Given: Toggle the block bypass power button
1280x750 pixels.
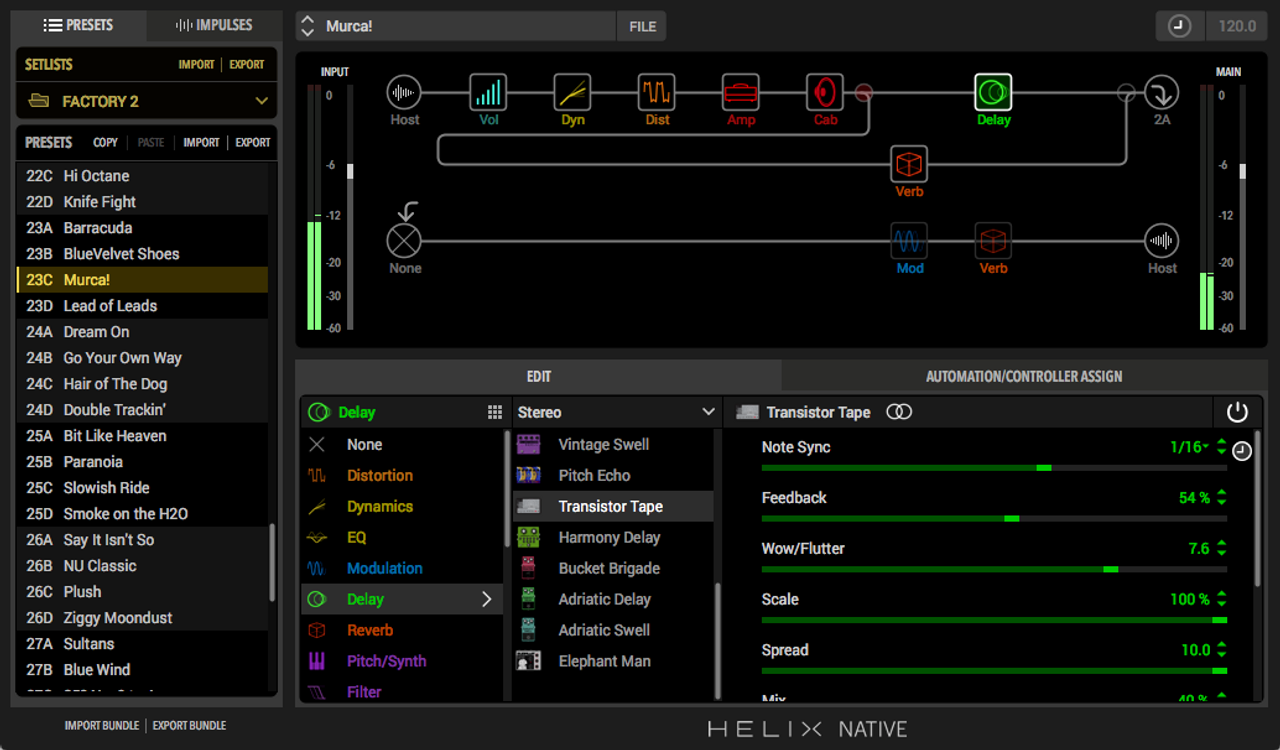Looking at the screenshot, I should coord(1237,412).
